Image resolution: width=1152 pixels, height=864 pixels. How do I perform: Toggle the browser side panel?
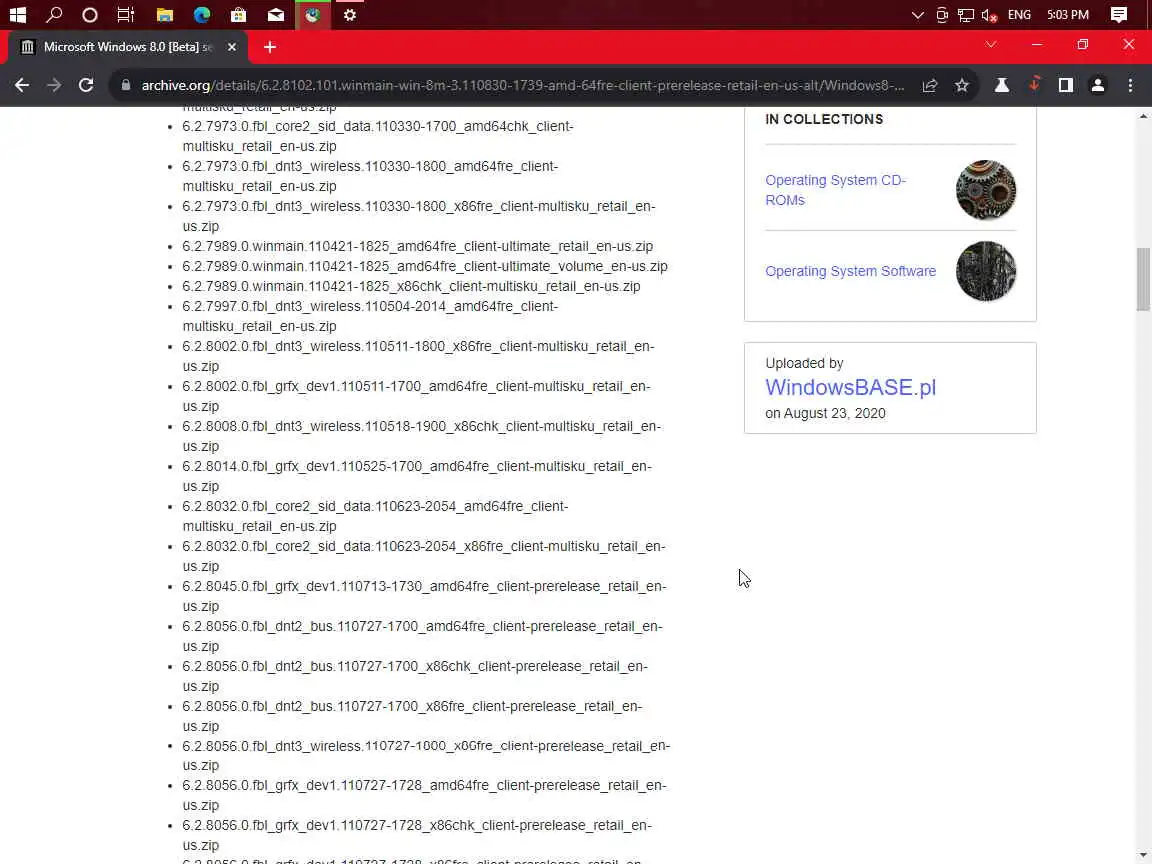pos(1065,85)
